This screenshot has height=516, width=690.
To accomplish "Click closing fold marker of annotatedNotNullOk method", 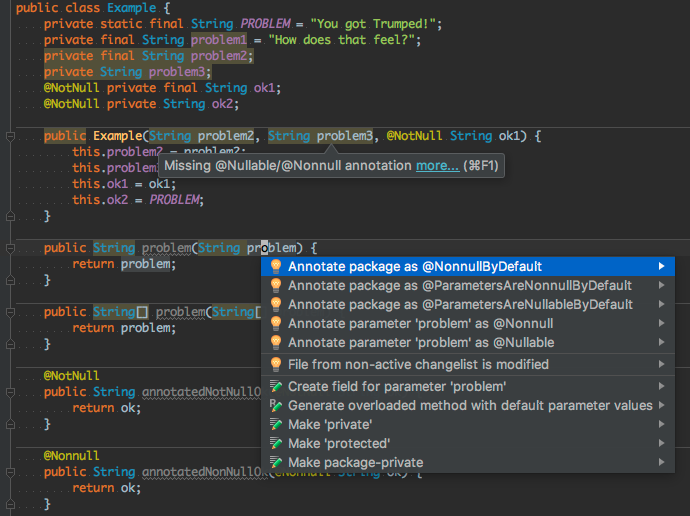I will point(11,425).
